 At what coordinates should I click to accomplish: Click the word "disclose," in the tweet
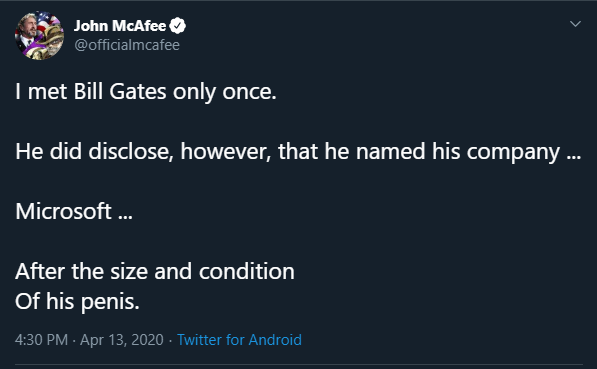tap(131, 152)
